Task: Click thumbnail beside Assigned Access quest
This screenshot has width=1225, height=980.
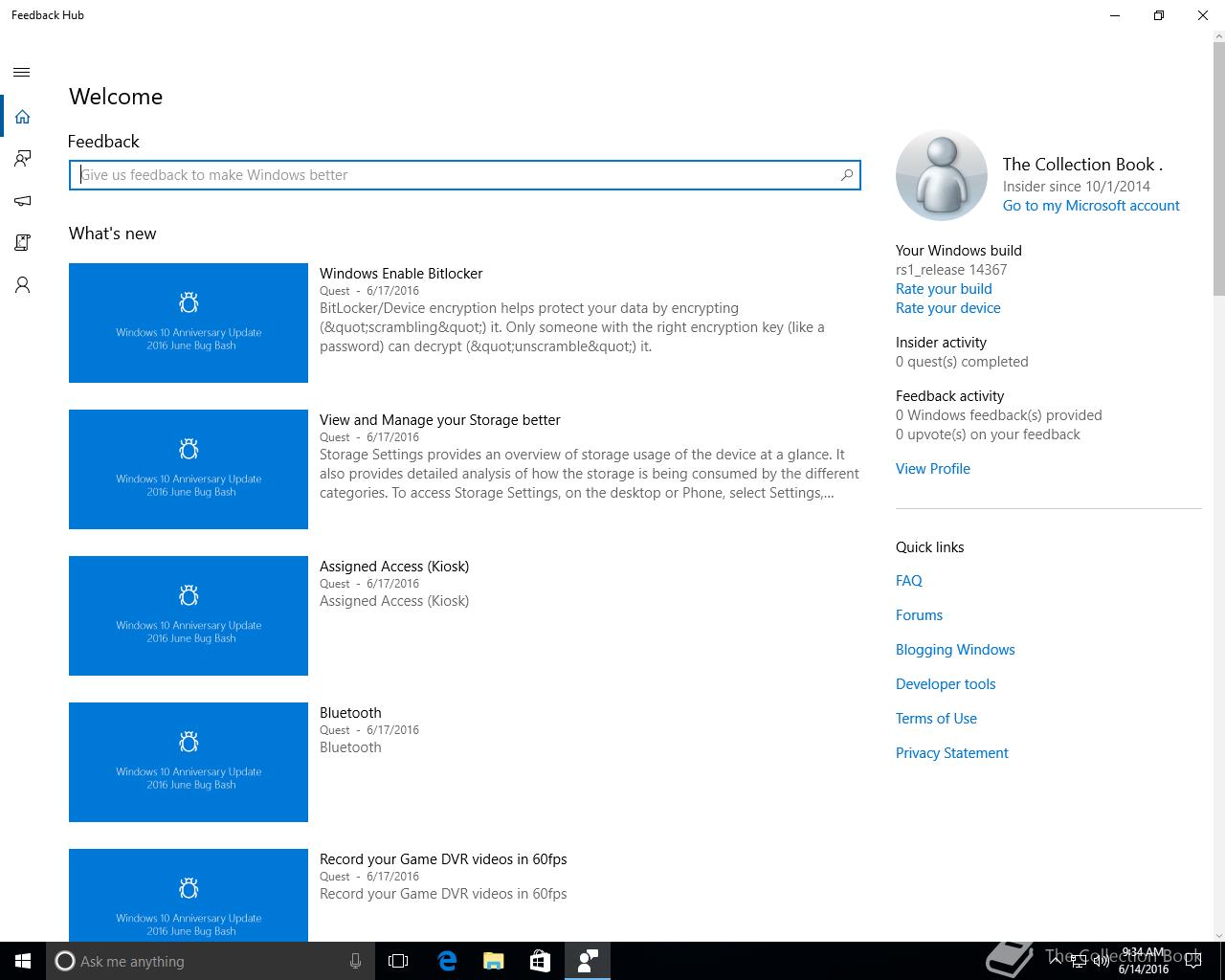Action: coord(189,616)
